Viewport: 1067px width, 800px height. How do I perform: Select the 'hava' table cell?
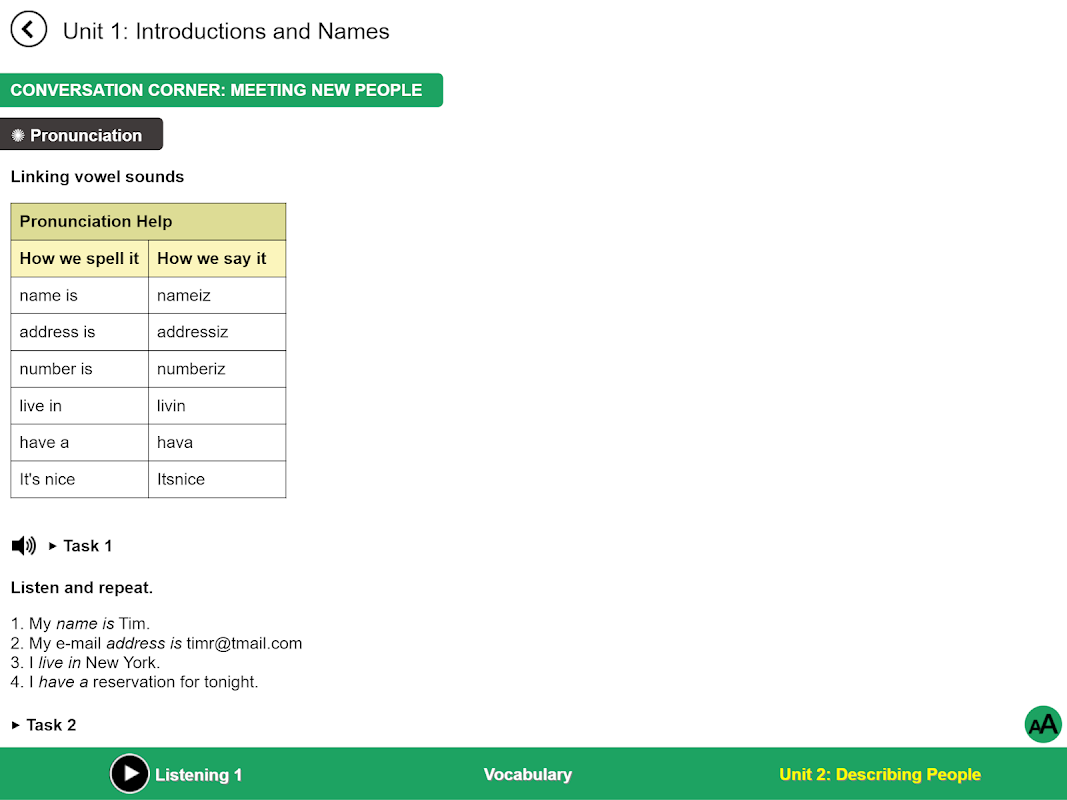click(217, 442)
